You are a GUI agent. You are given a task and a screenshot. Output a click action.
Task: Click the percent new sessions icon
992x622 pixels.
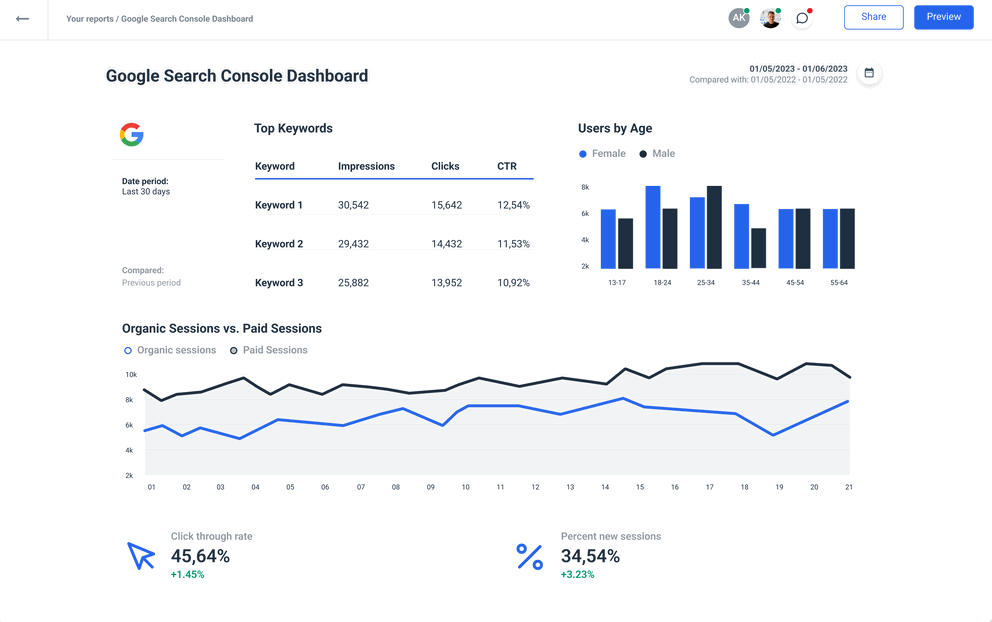(529, 554)
